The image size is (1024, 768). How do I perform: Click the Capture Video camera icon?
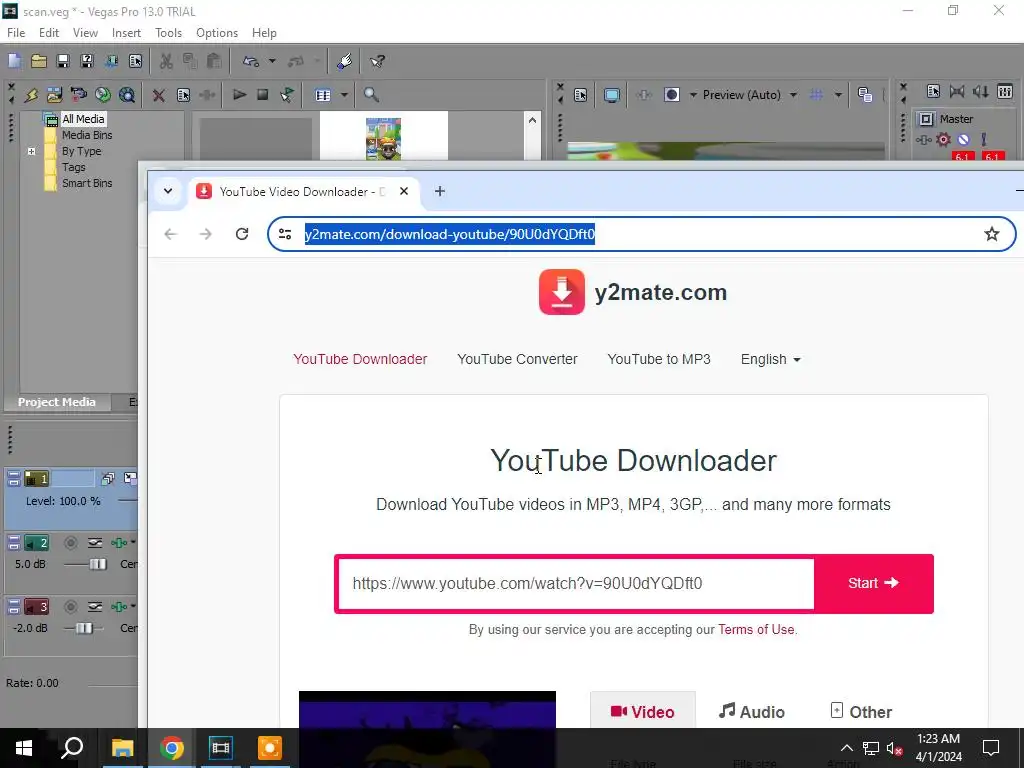pyautogui.click(x=78, y=95)
